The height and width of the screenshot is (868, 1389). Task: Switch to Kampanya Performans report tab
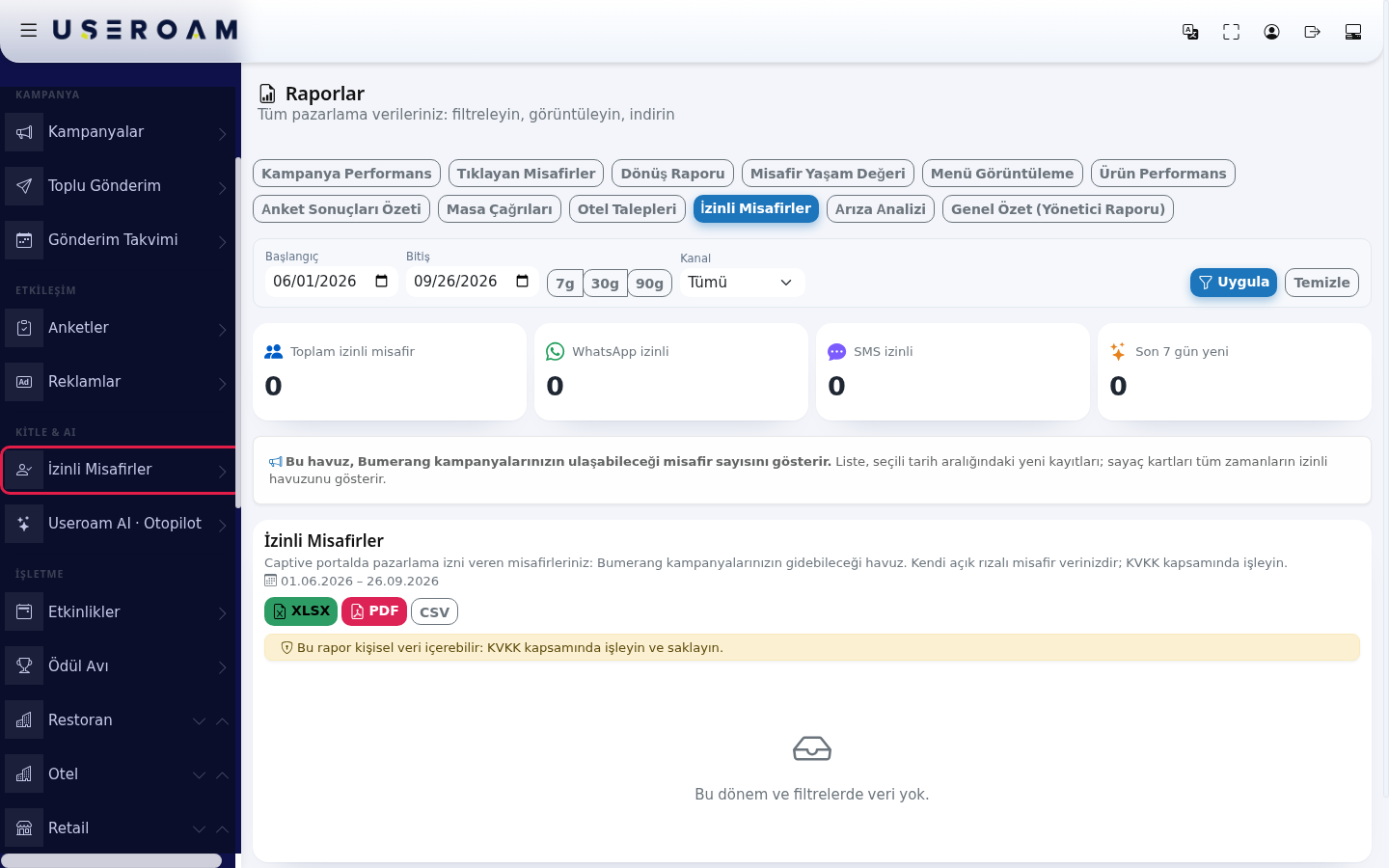coord(346,174)
